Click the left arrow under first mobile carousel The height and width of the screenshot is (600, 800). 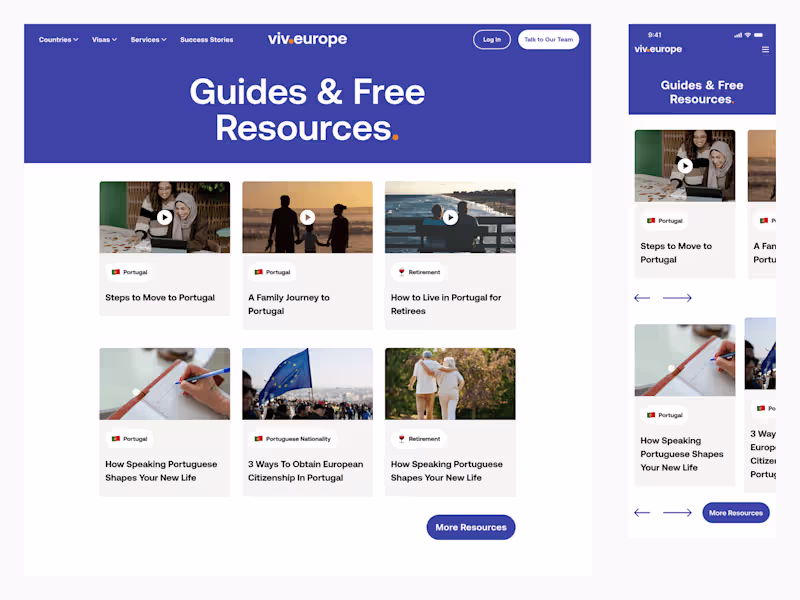(x=642, y=298)
